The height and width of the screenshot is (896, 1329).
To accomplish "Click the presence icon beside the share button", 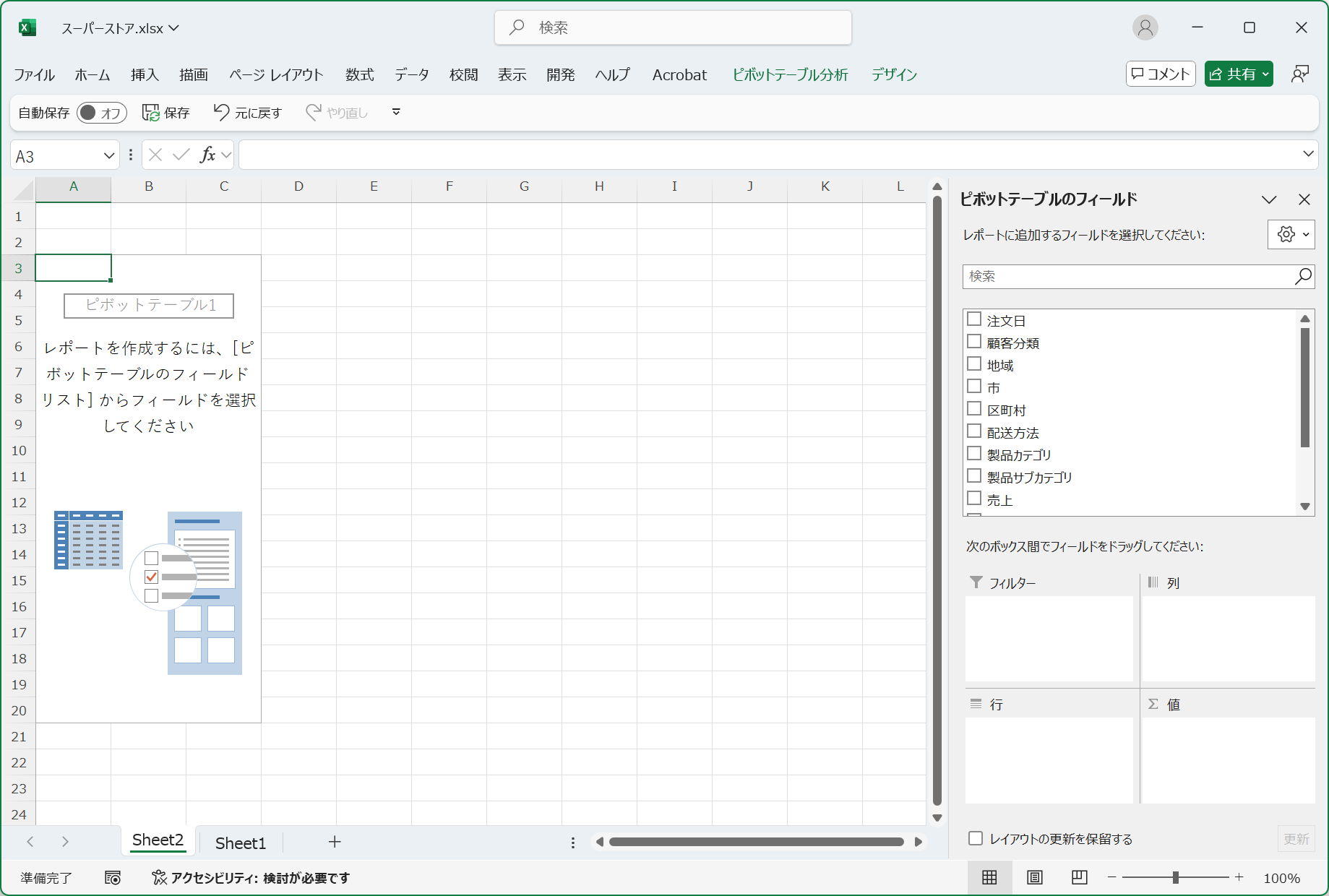I will tap(1300, 74).
